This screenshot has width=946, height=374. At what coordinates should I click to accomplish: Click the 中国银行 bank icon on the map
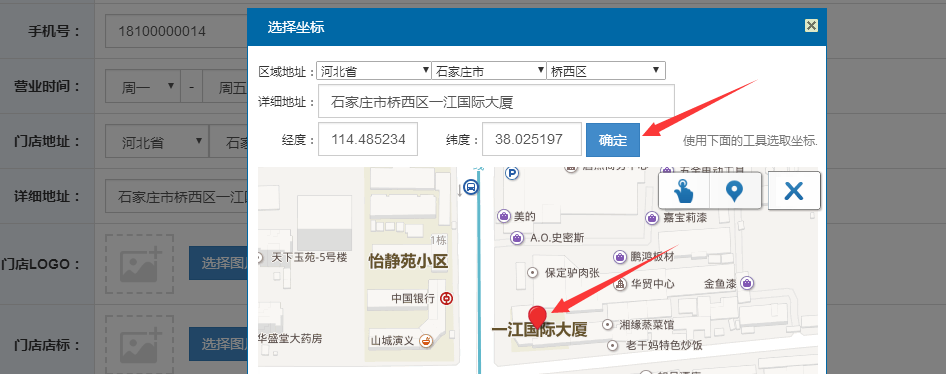click(x=446, y=298)
